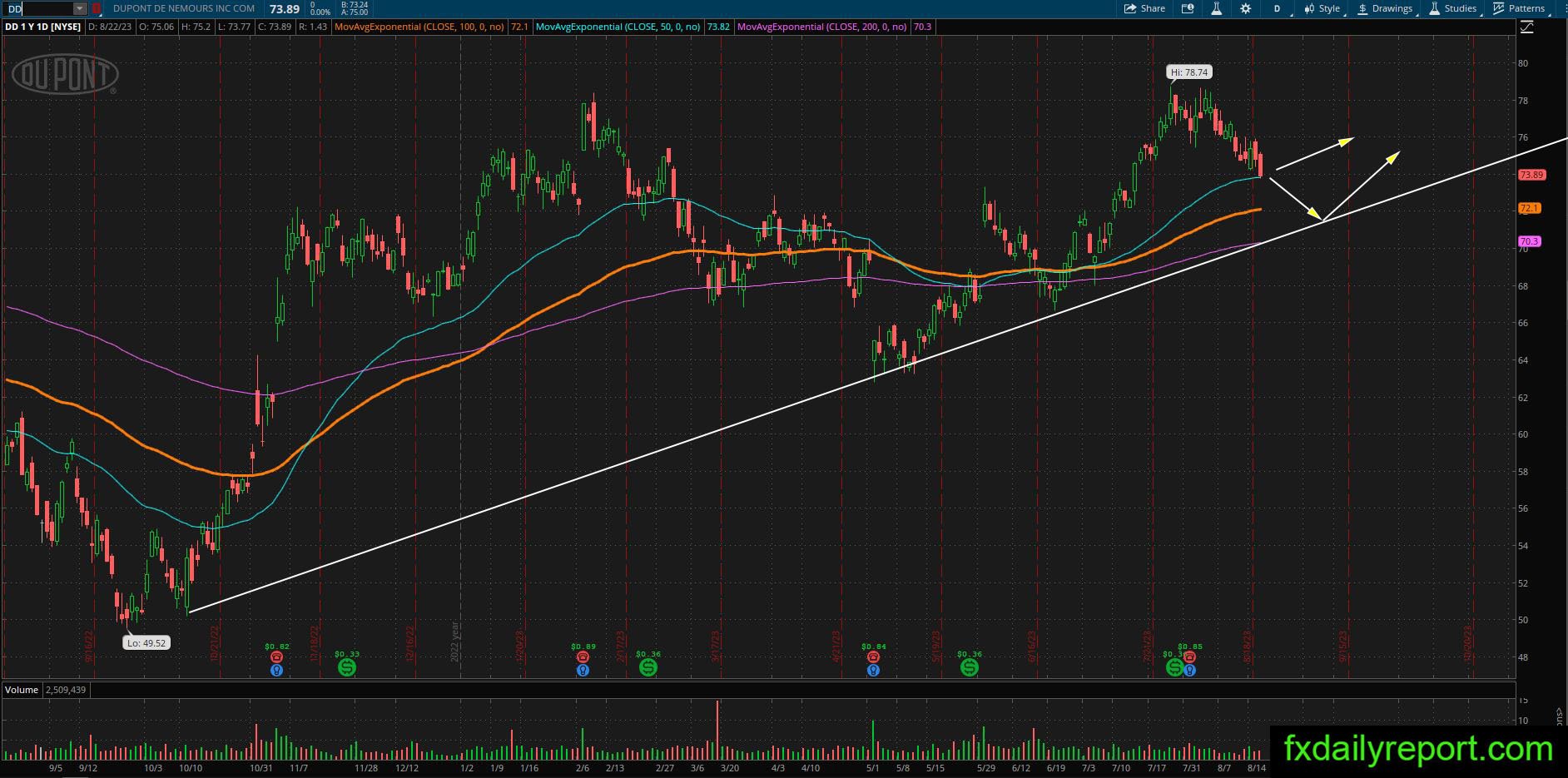The height and width of the screenshot is (778, 1568).
Task: Click the February $0.36 dividend icon
Action: 648,667
